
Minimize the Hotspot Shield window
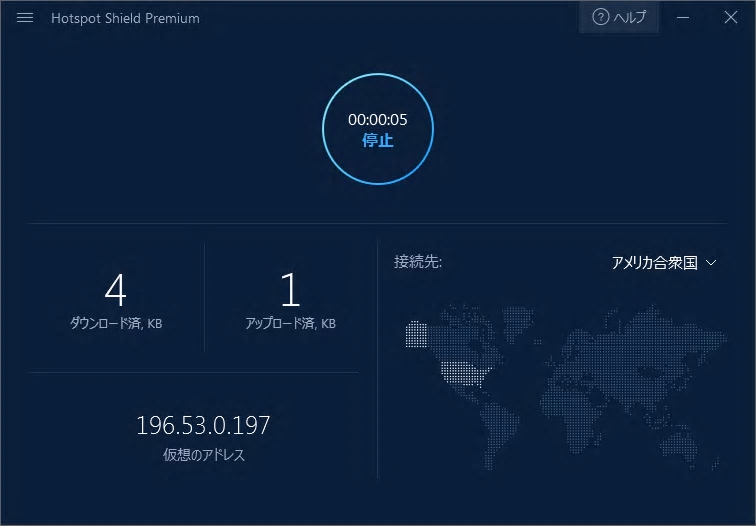[x=683, y=17]
